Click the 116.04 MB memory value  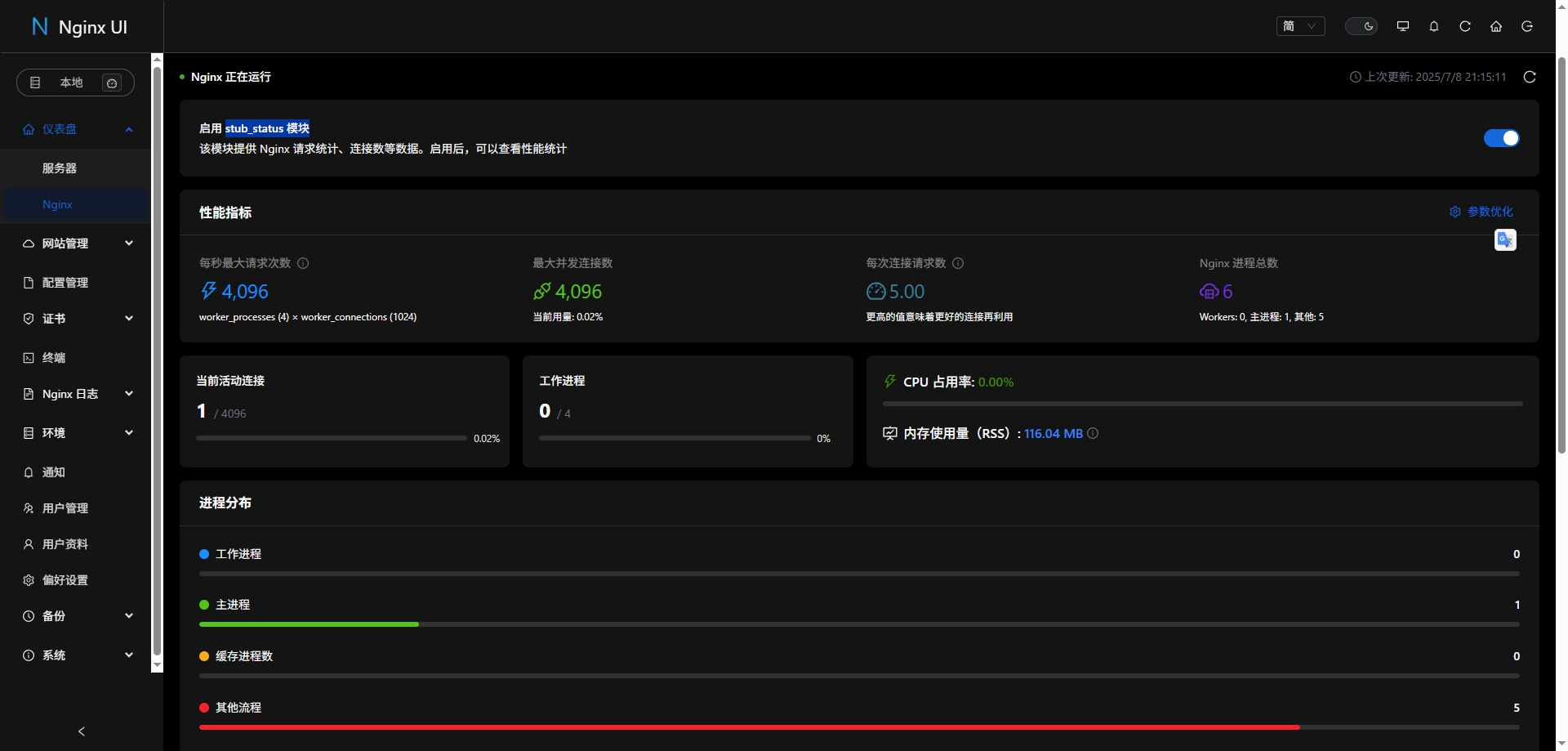(1053, 434)
